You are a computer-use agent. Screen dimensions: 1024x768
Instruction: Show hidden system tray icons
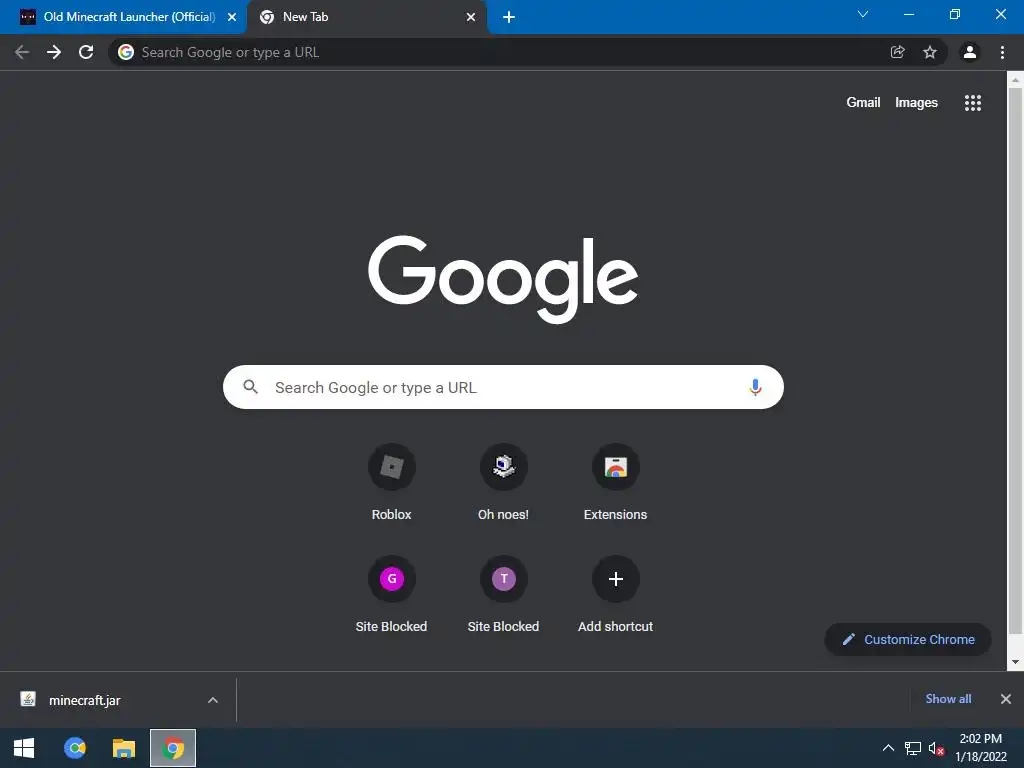coord(888,748)
